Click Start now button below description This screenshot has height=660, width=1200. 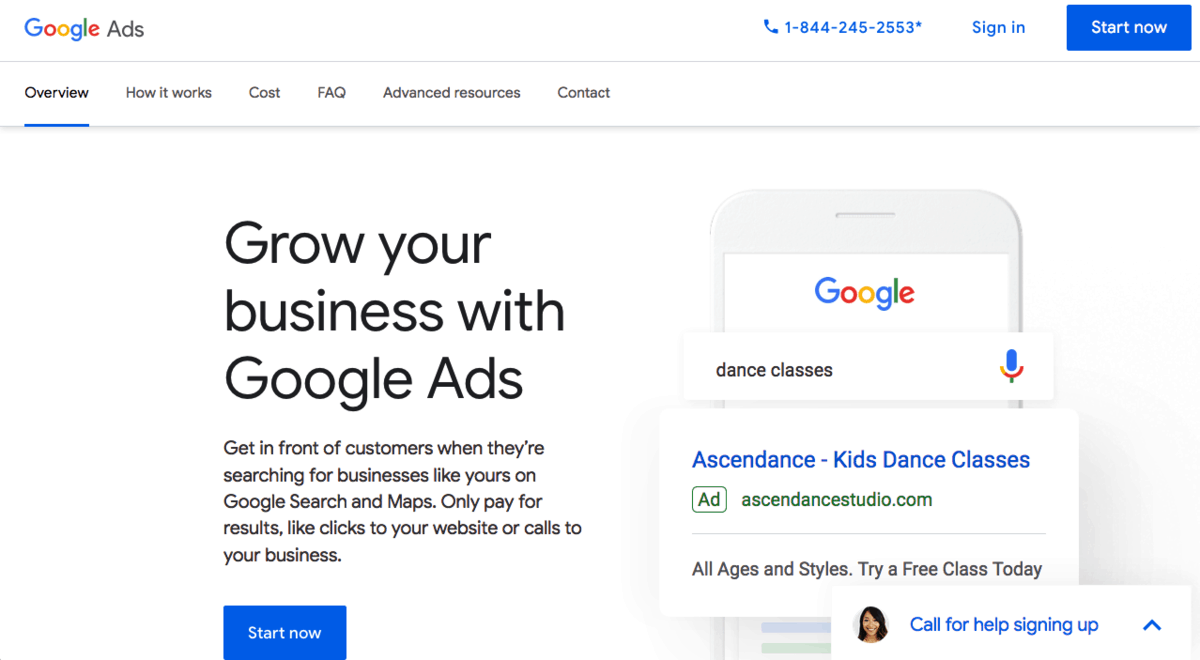point(285,633)
